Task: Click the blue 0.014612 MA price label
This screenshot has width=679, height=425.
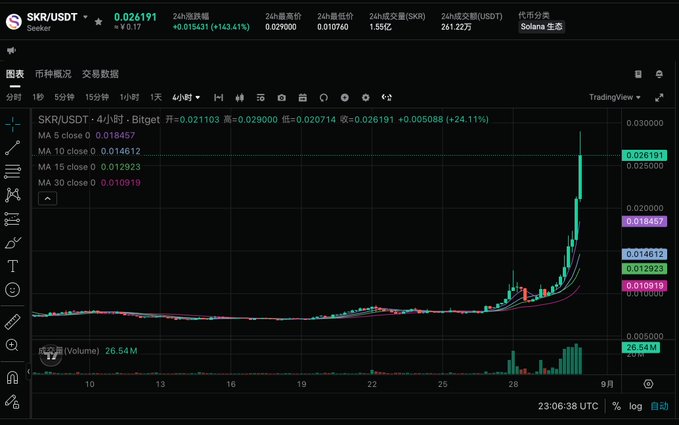Action: tap(644, 254)
